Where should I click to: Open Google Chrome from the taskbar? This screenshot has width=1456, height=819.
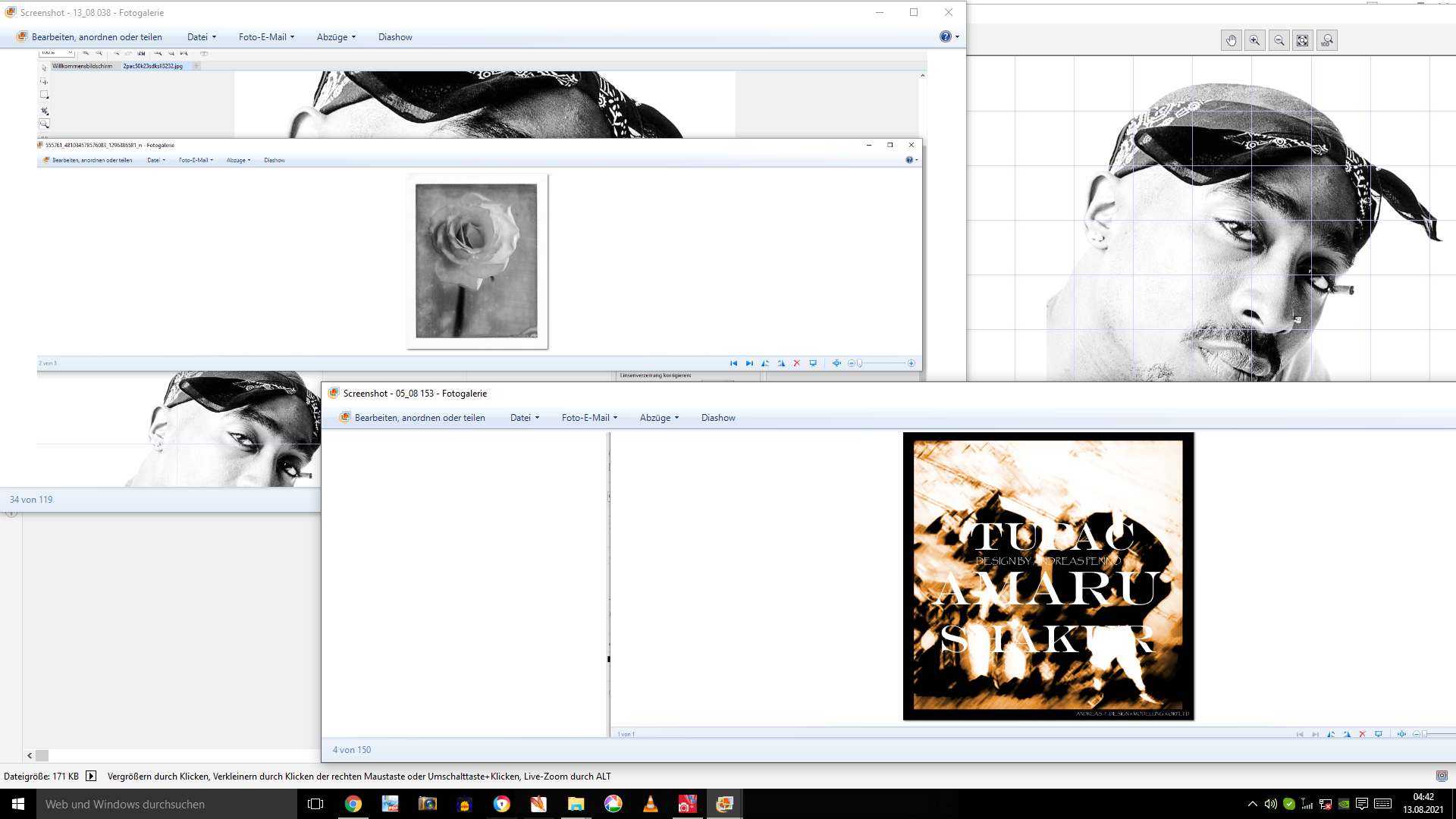tap(353, 804)
